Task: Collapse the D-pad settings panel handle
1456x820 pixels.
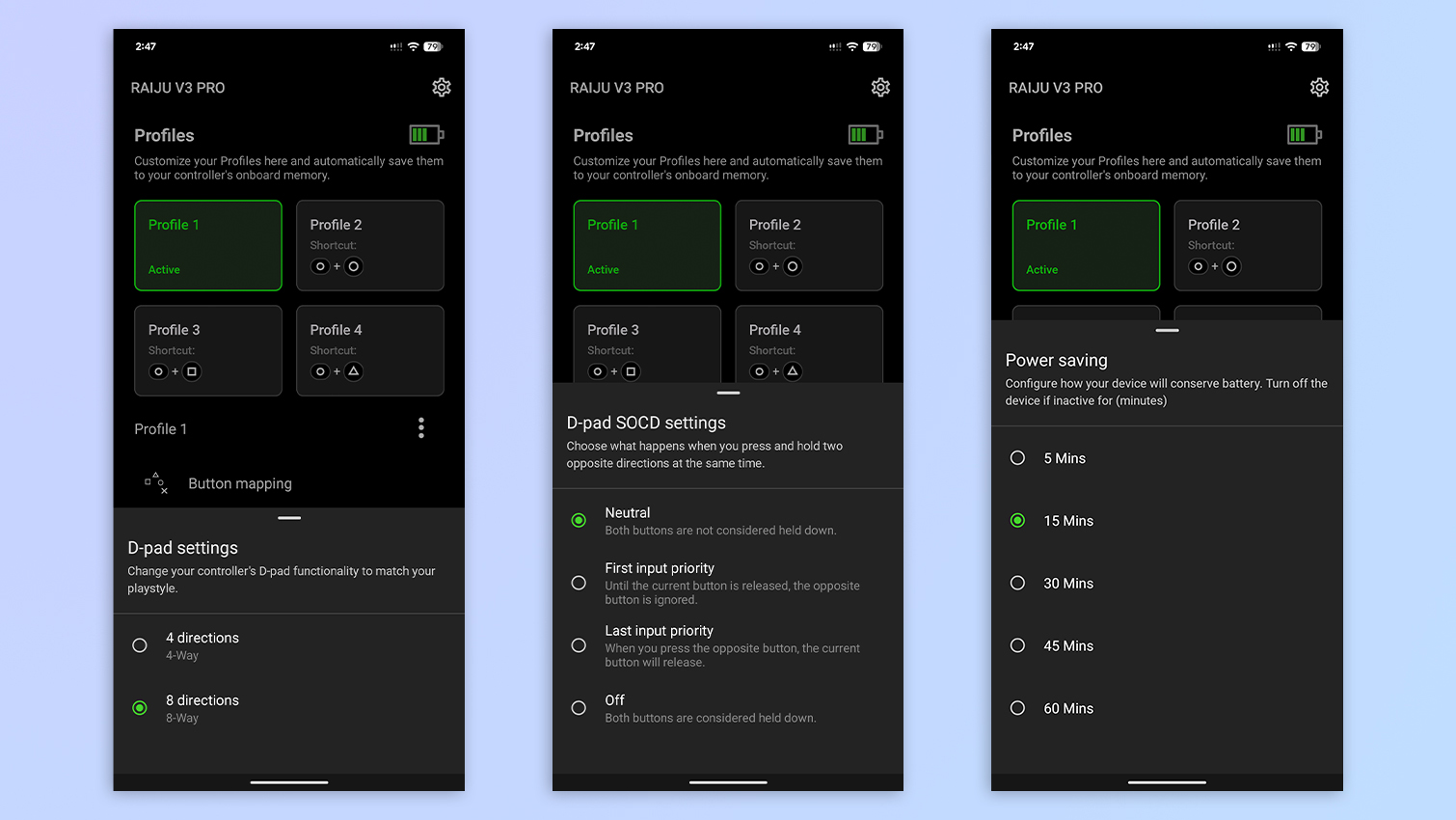Action: 288,518
